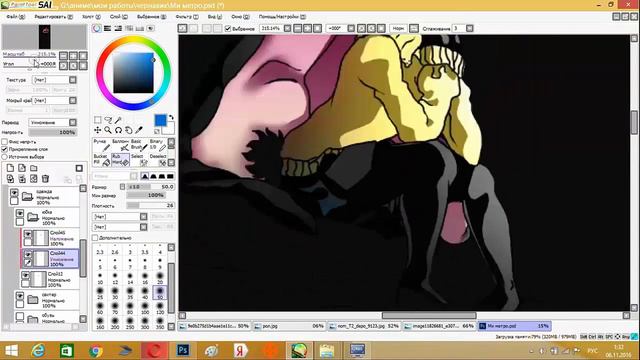Image resolution: width=640 pixels, height=360 pixels.
Task: Open Internet Explorer from the taskbar
Action: 38,350
